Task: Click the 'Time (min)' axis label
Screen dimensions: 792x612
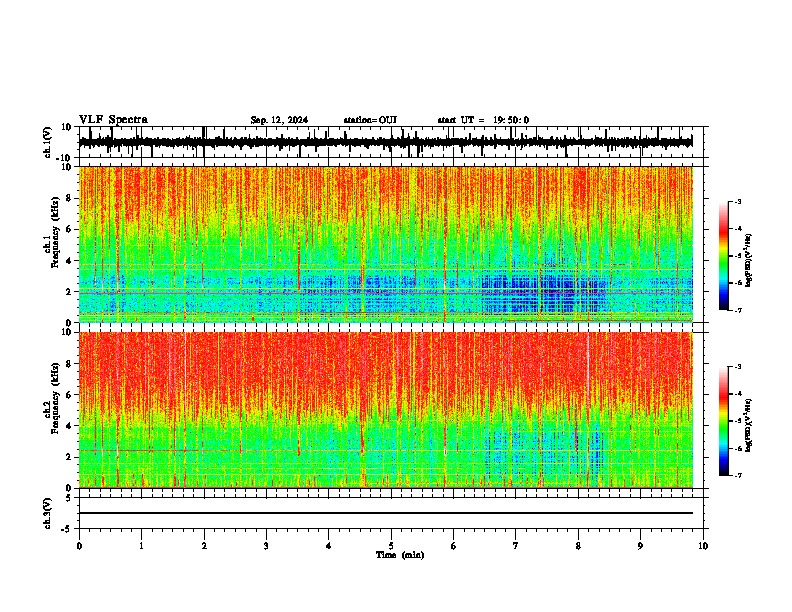Action: (x=400, y=555)
